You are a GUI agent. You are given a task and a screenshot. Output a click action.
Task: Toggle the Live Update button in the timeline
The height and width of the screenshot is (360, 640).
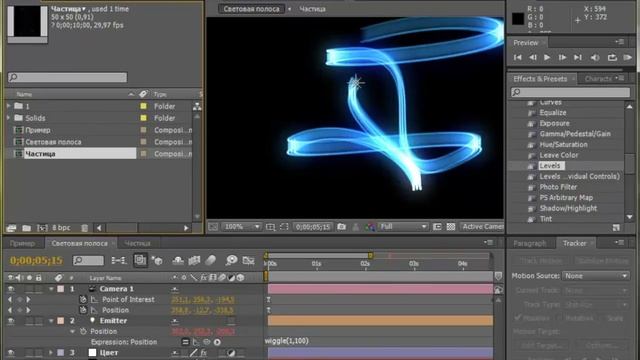140,260
